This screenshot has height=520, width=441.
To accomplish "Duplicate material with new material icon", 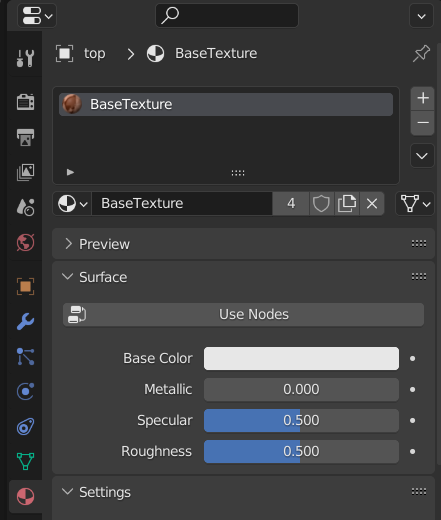I will point(347,203).
